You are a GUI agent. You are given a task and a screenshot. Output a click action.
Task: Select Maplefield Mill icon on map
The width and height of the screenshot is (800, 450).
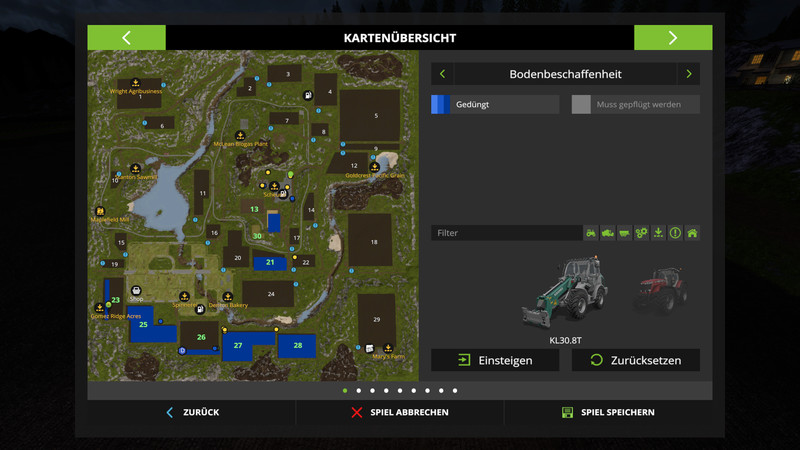[100, 211]
